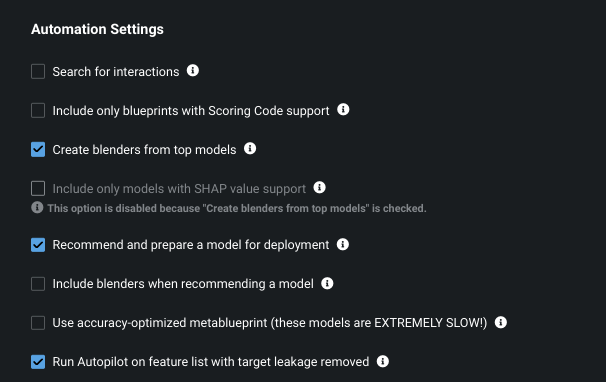Screen dimensions: 606x382
Task: Click the Automation Settings heading
Action: [x=97, y=29]
